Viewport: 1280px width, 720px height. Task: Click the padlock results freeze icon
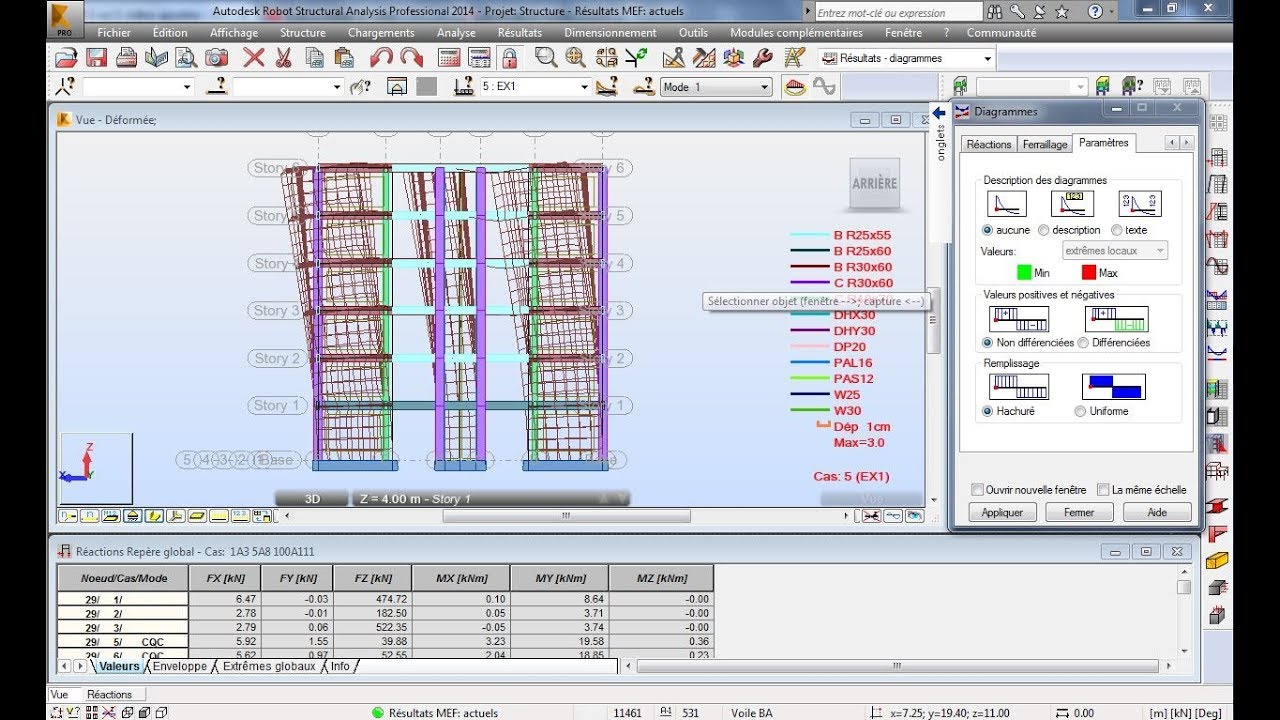tap(510, 58)
